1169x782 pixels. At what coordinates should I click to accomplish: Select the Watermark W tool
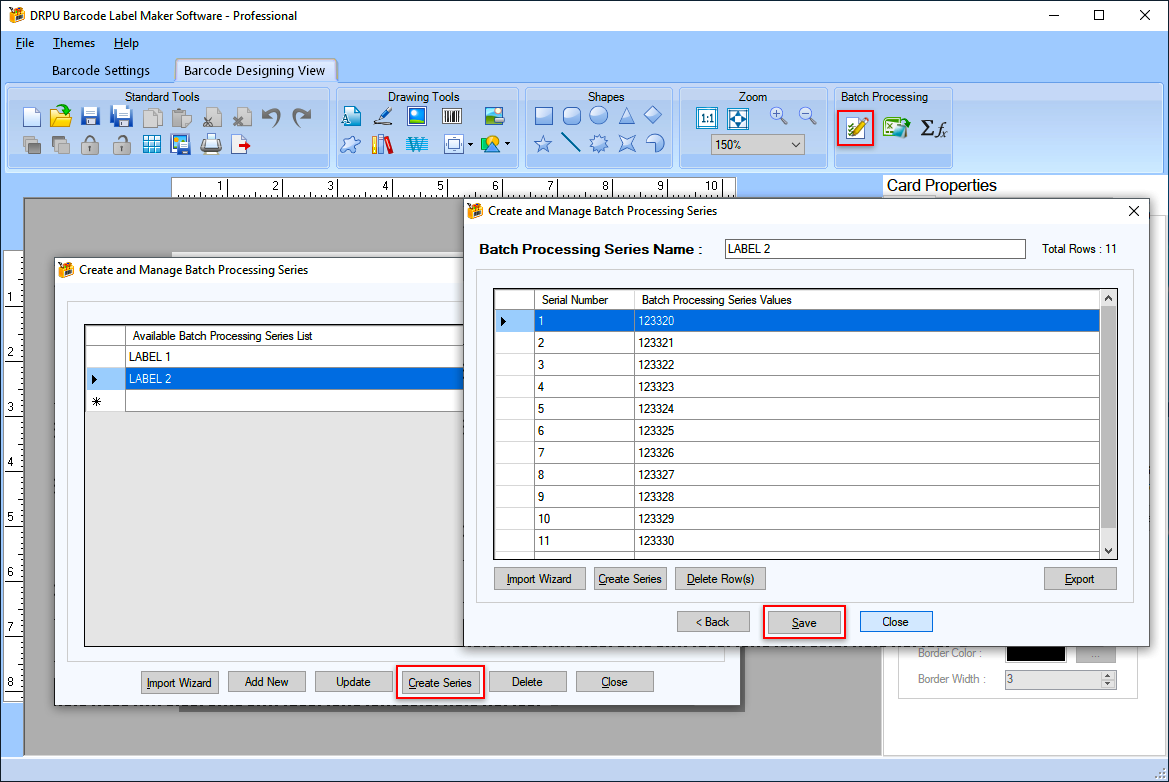417,144
